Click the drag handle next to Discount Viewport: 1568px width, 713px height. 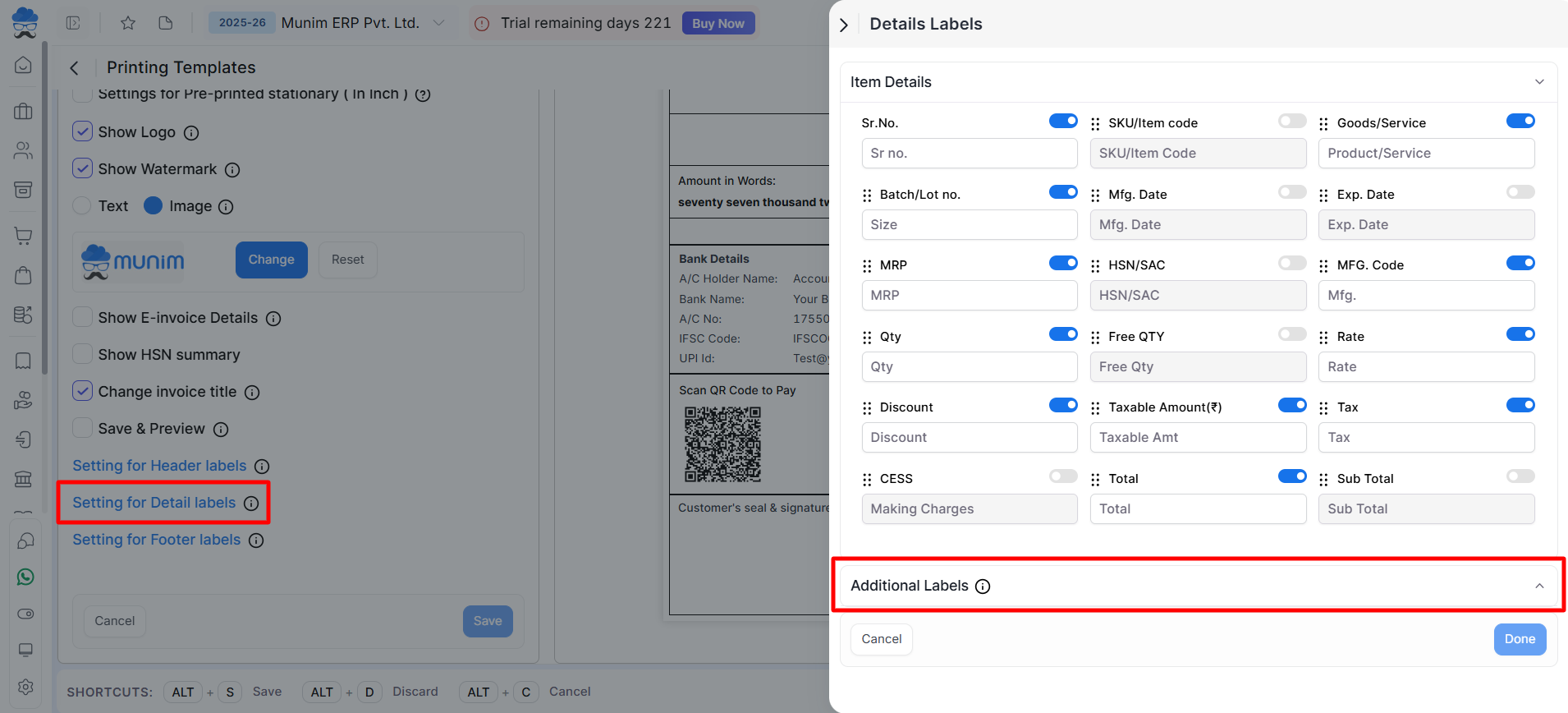(x=867, y=408)
